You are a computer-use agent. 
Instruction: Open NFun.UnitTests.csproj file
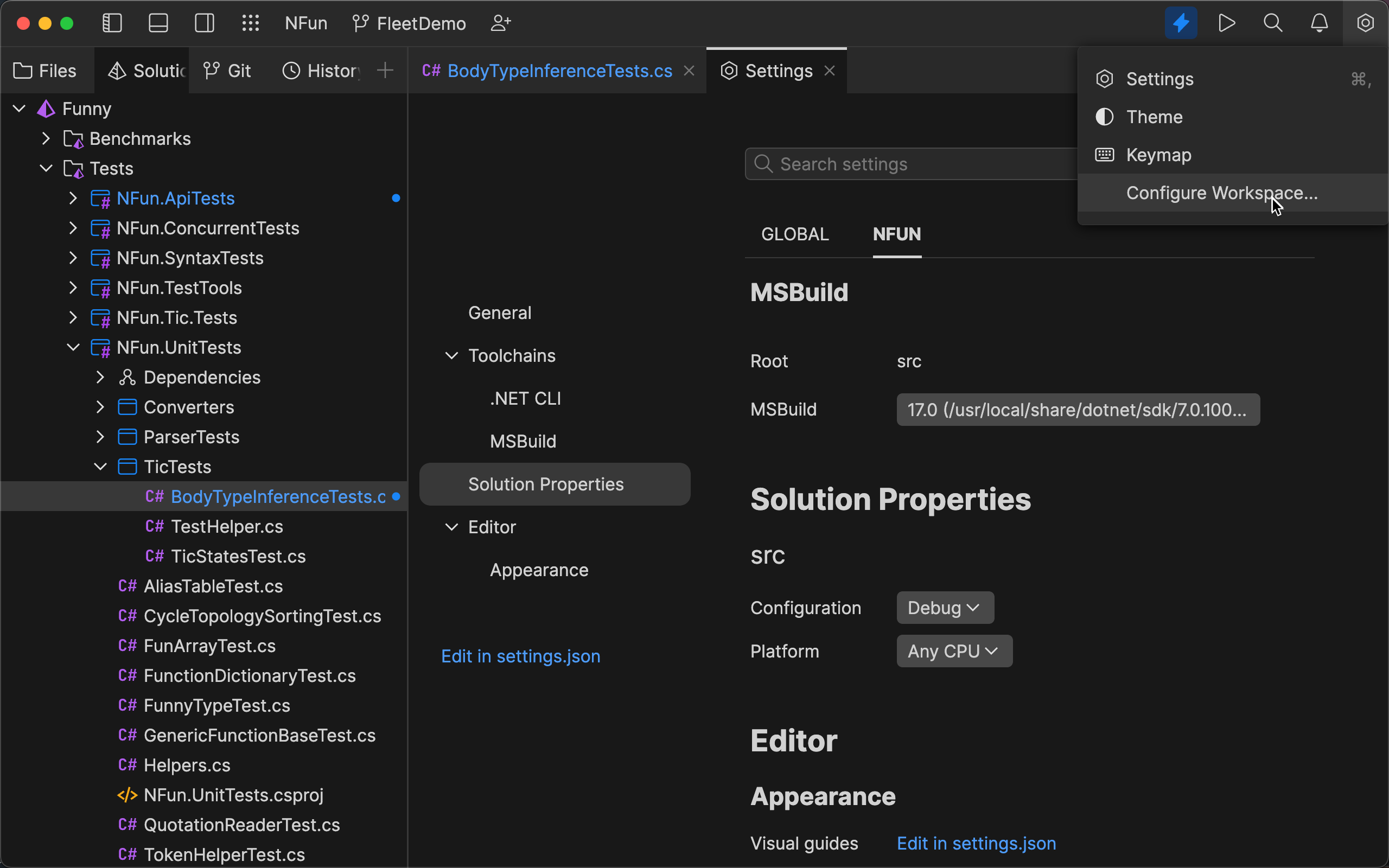point(204,795)
